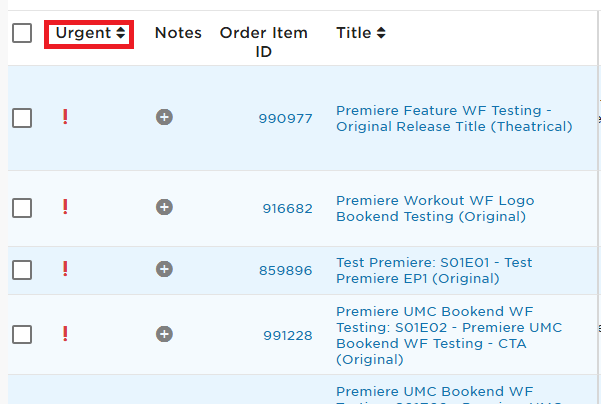The width and height of the screenshot is (601, 404).
Task: Click urgent exclamation mark on order 916682
Action: (65, 207)
